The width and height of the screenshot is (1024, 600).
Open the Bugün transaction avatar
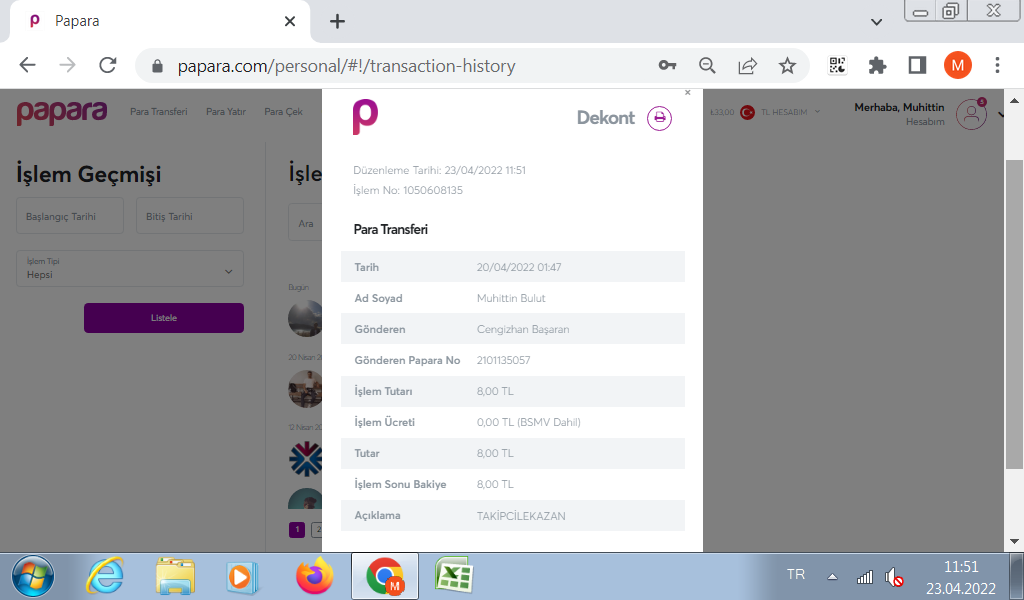pyautogui.click(x=305, y=319)
